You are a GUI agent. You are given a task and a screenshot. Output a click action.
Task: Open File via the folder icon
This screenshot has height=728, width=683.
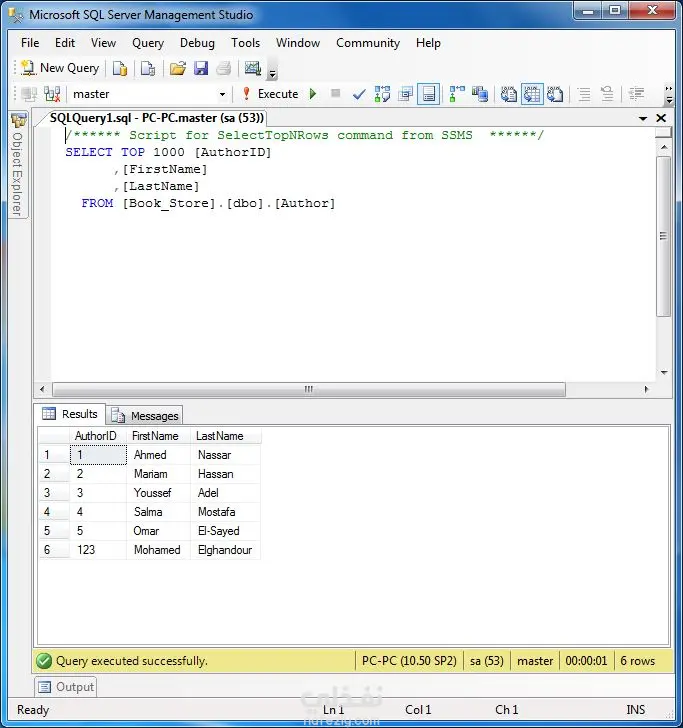pyautogui.click(x=177, y=68)
